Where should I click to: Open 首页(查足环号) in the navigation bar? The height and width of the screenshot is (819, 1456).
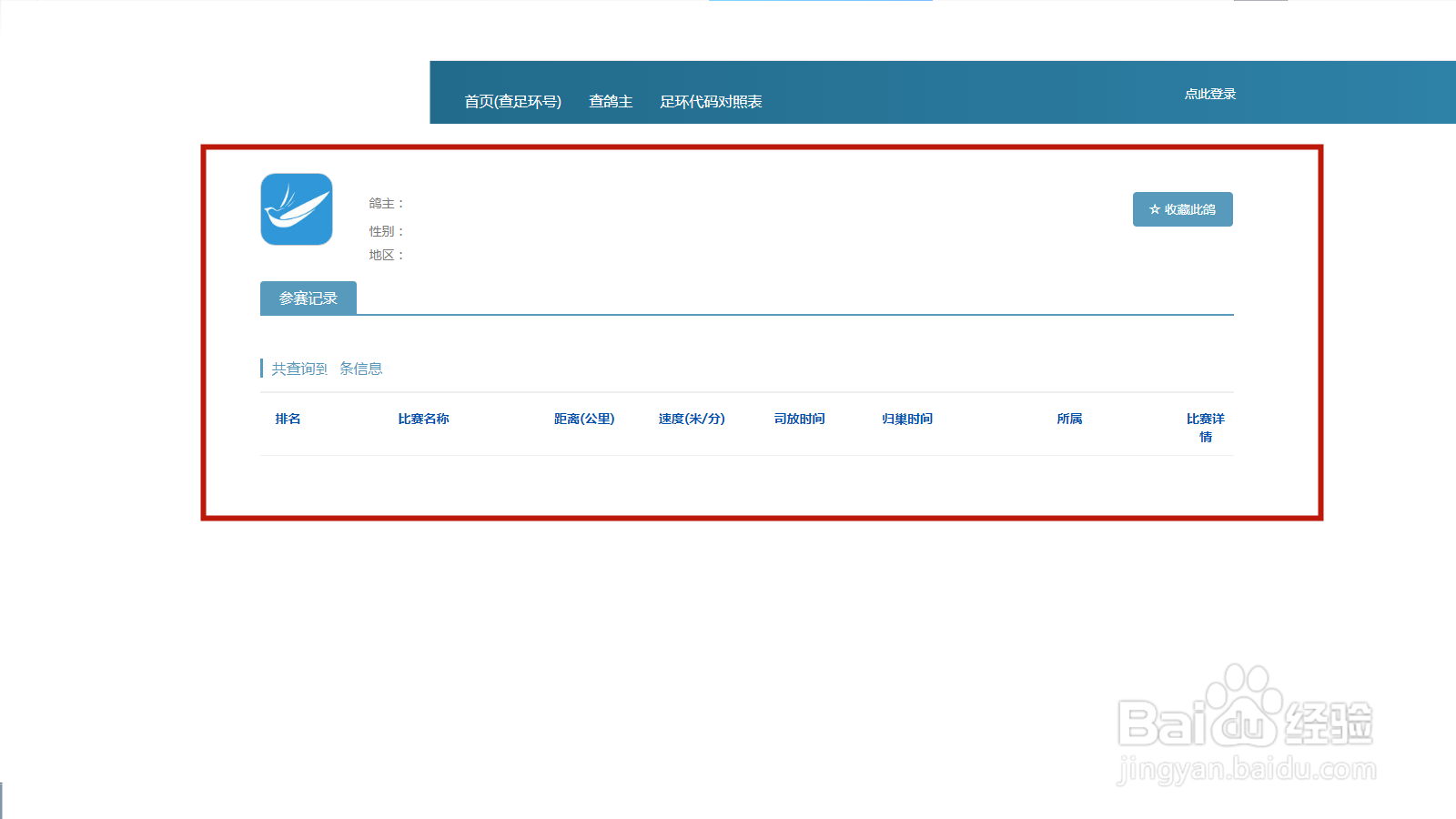coord(513,101)
